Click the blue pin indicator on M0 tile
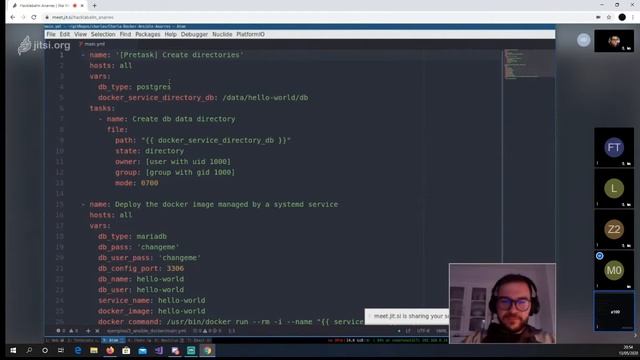The image size is (640, 360). (x=599, y=256)
